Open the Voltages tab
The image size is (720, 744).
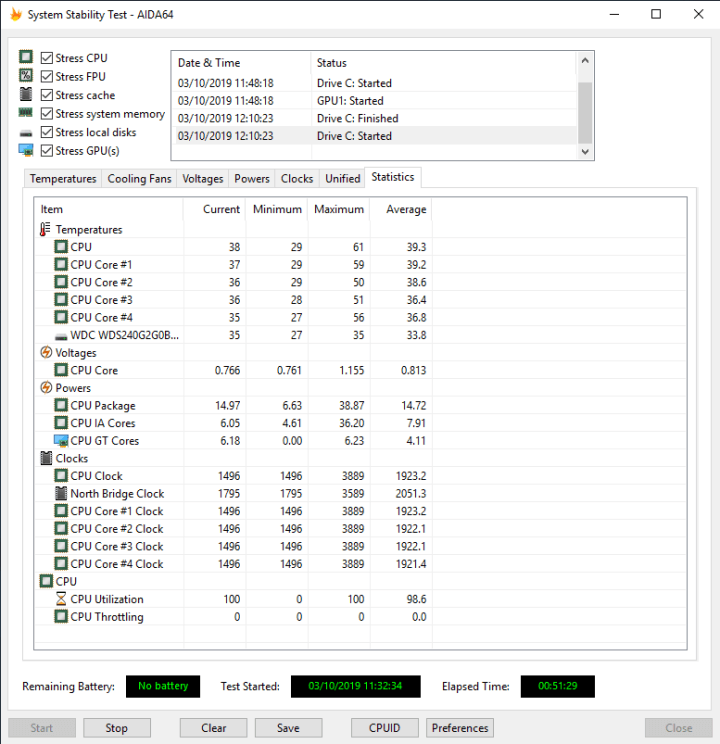tap(203, 179)
